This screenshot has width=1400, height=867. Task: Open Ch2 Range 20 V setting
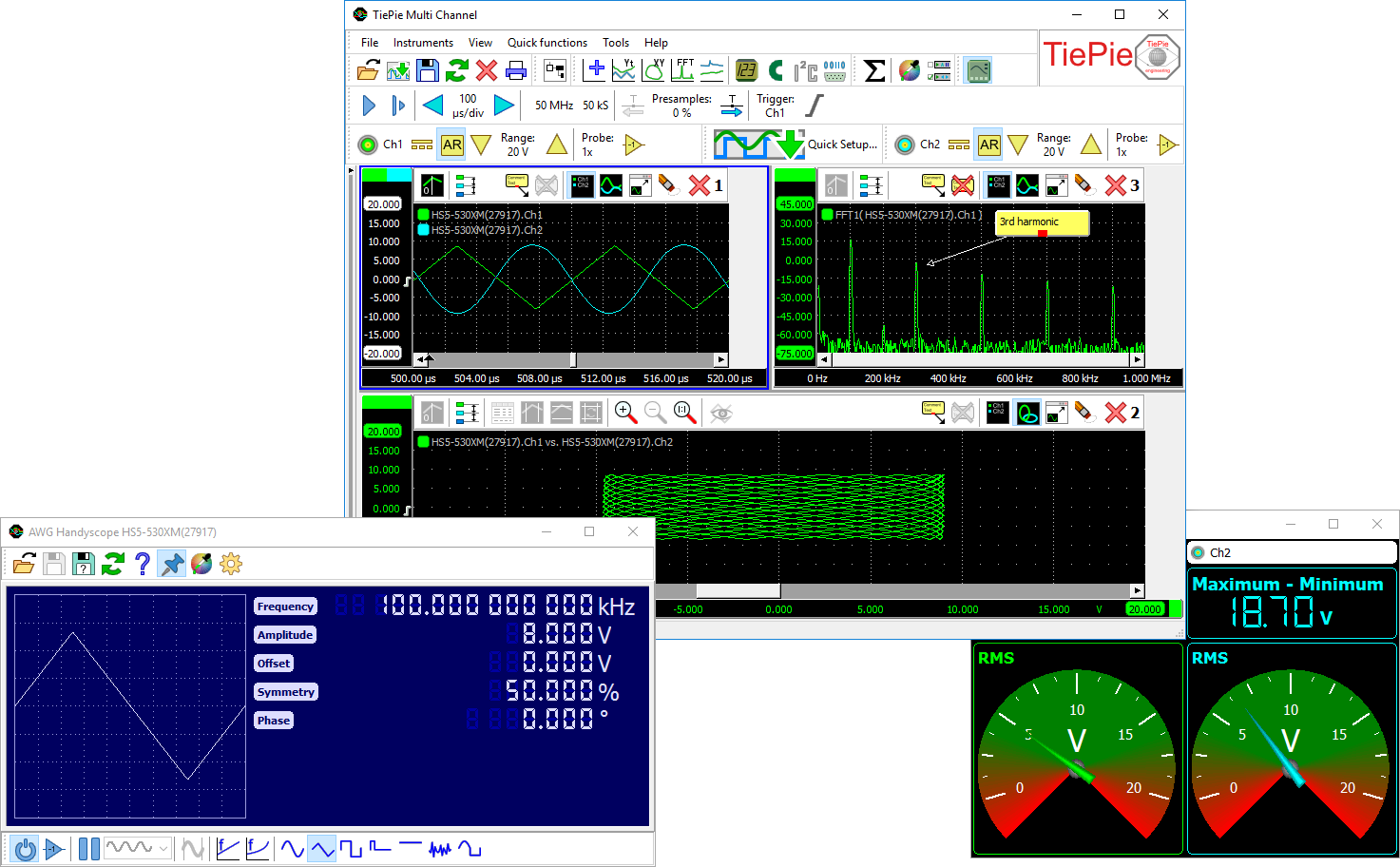tap(1054, 144)
